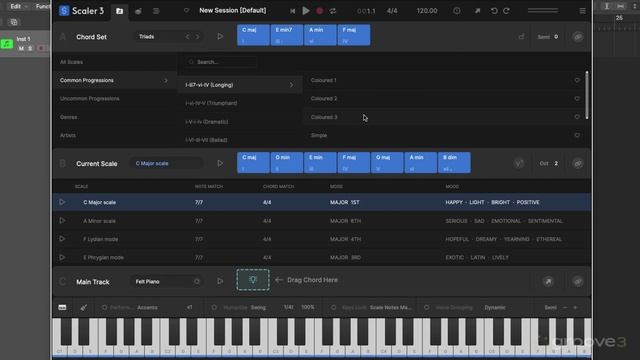
Task: Select the G maj chord in Current Scale
Action: coord(387,162)
